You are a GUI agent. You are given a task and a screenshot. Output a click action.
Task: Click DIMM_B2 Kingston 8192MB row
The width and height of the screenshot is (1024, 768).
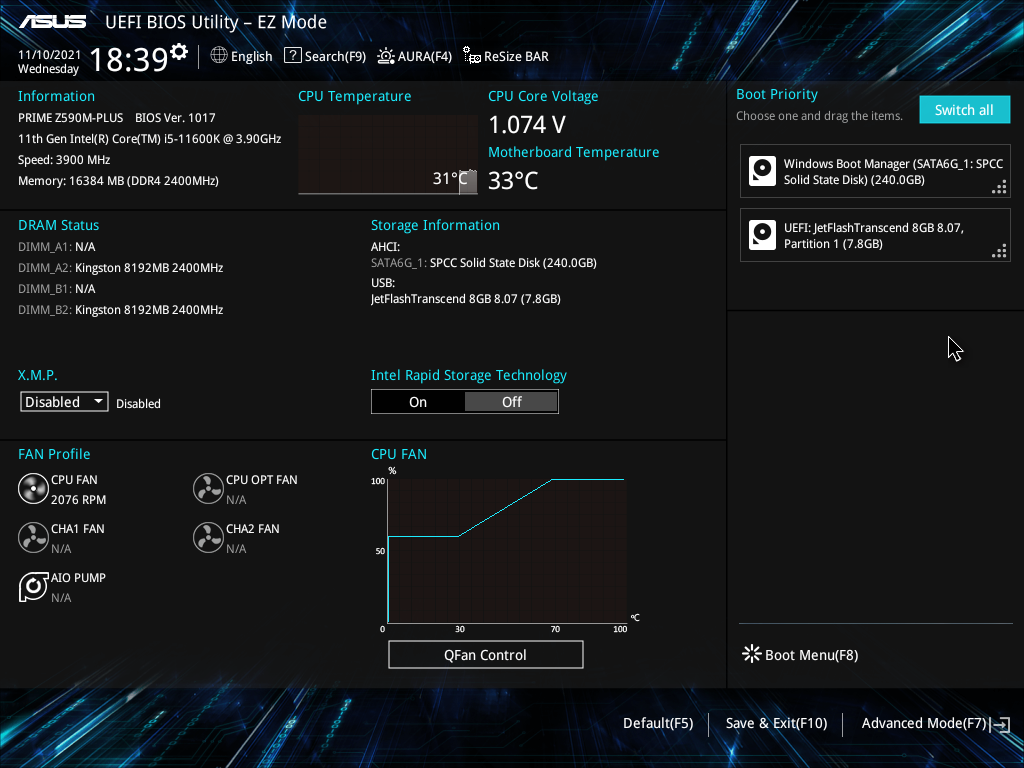(121, 310)
